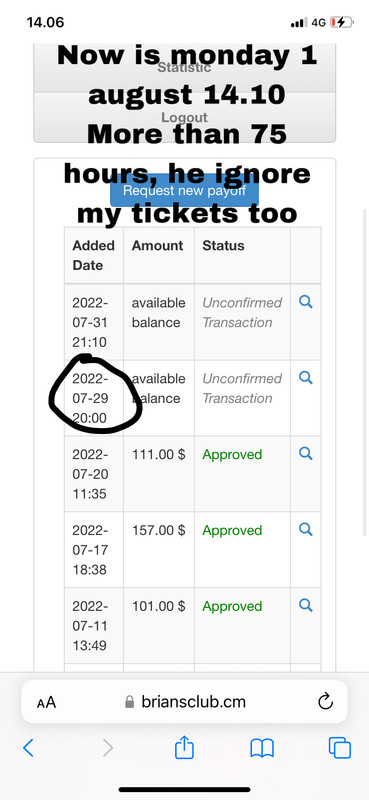Screen dimensions: 369x800
Task: Click the Added Date column header
Action: (x=93, y=255)
